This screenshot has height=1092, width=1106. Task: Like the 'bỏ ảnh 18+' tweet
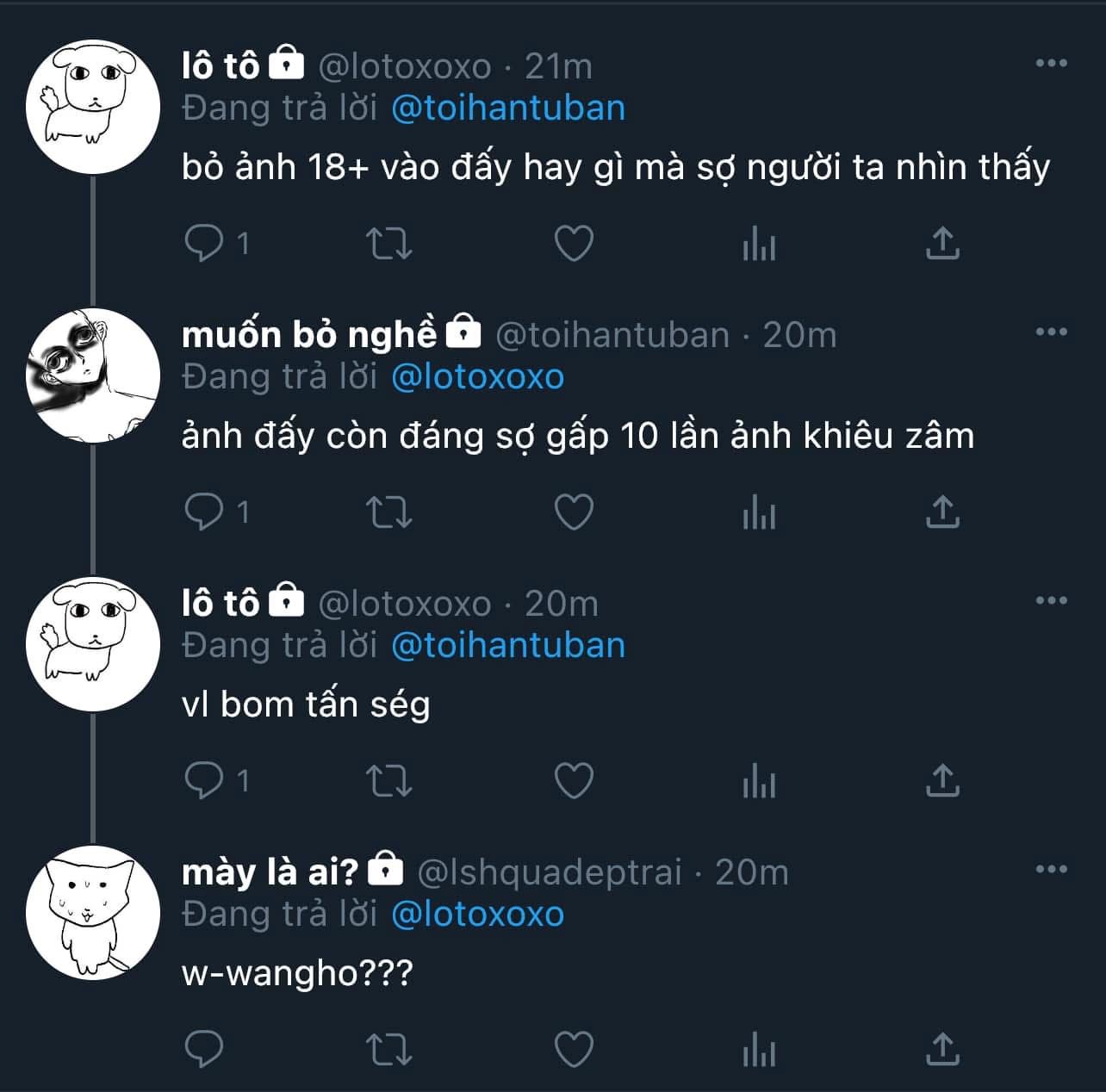tap(574, 244)
